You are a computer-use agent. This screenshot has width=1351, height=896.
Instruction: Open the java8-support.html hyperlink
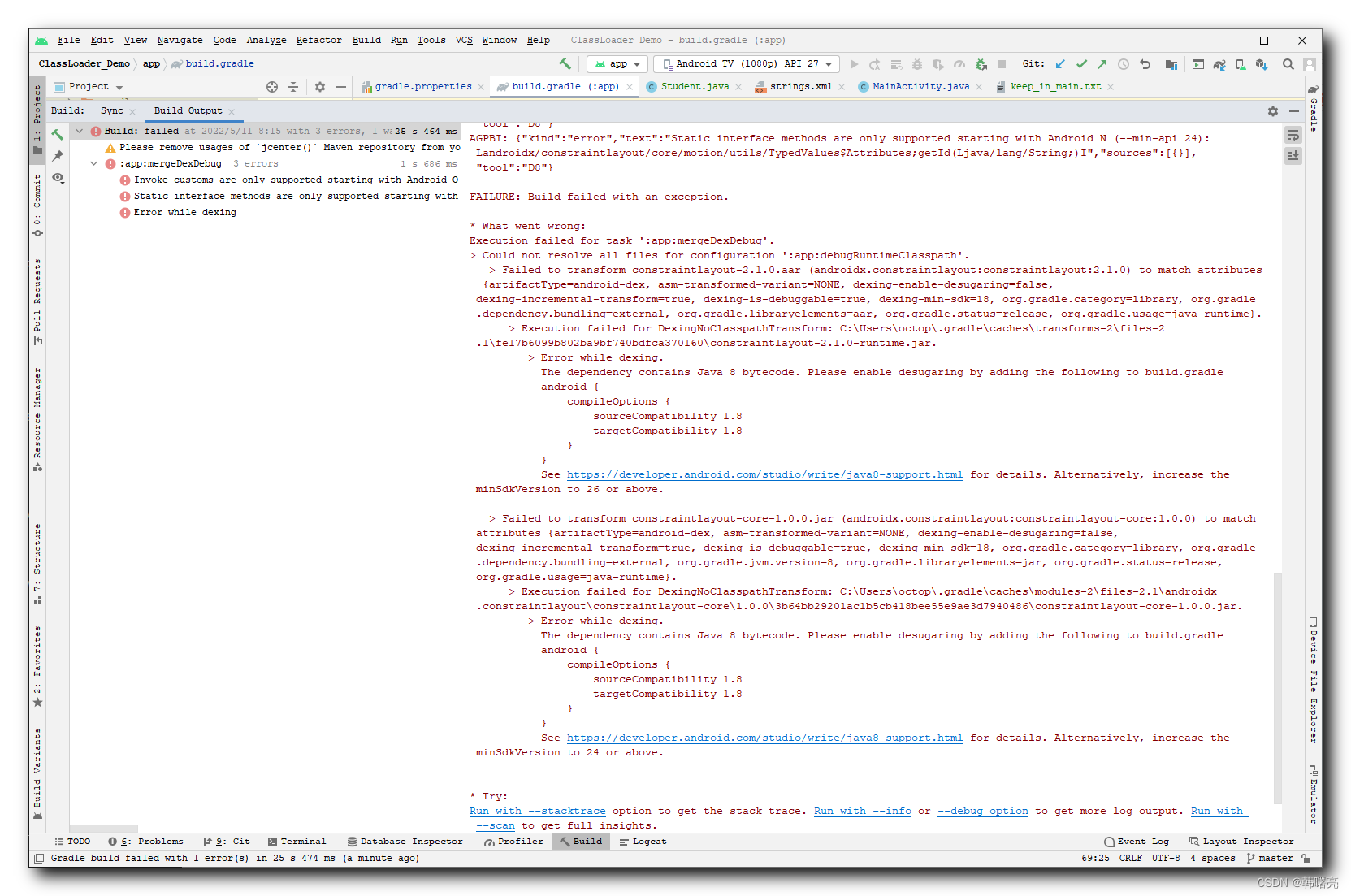coord(764,474)
